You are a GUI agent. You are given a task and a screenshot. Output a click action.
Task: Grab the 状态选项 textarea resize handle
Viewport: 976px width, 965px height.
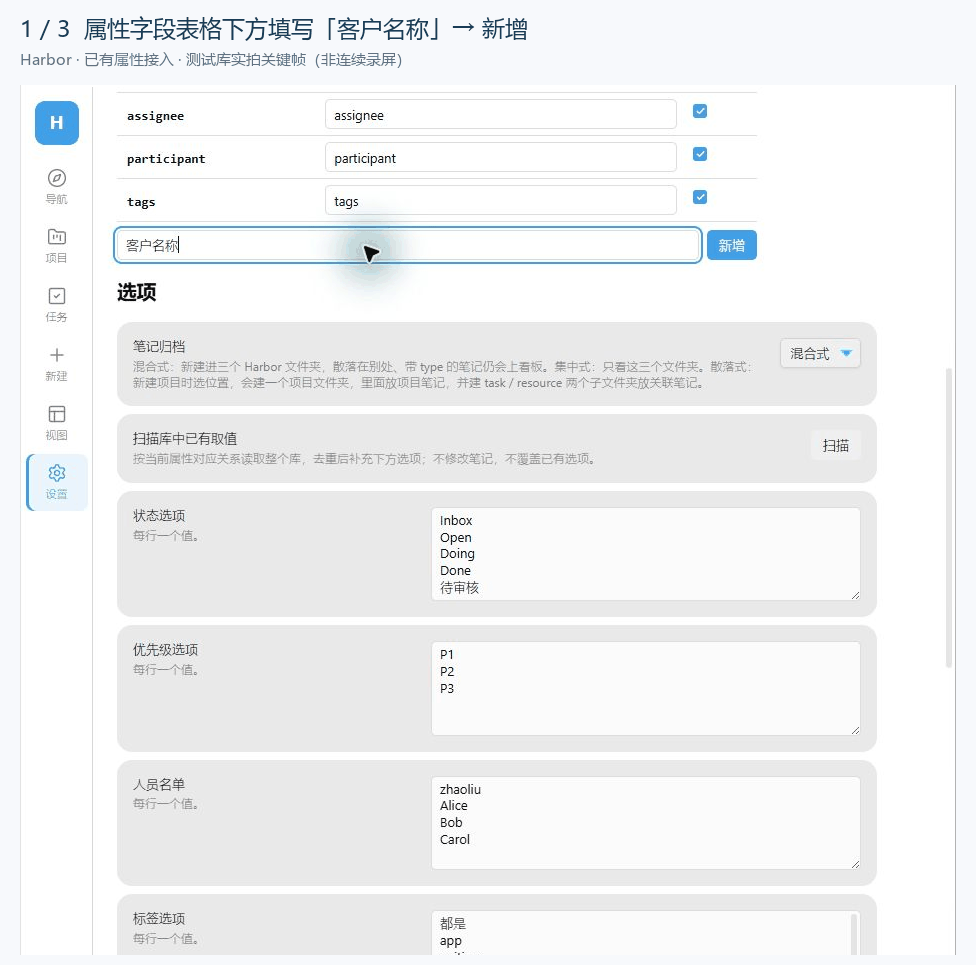pyautogui.click(x=855, y=595)
